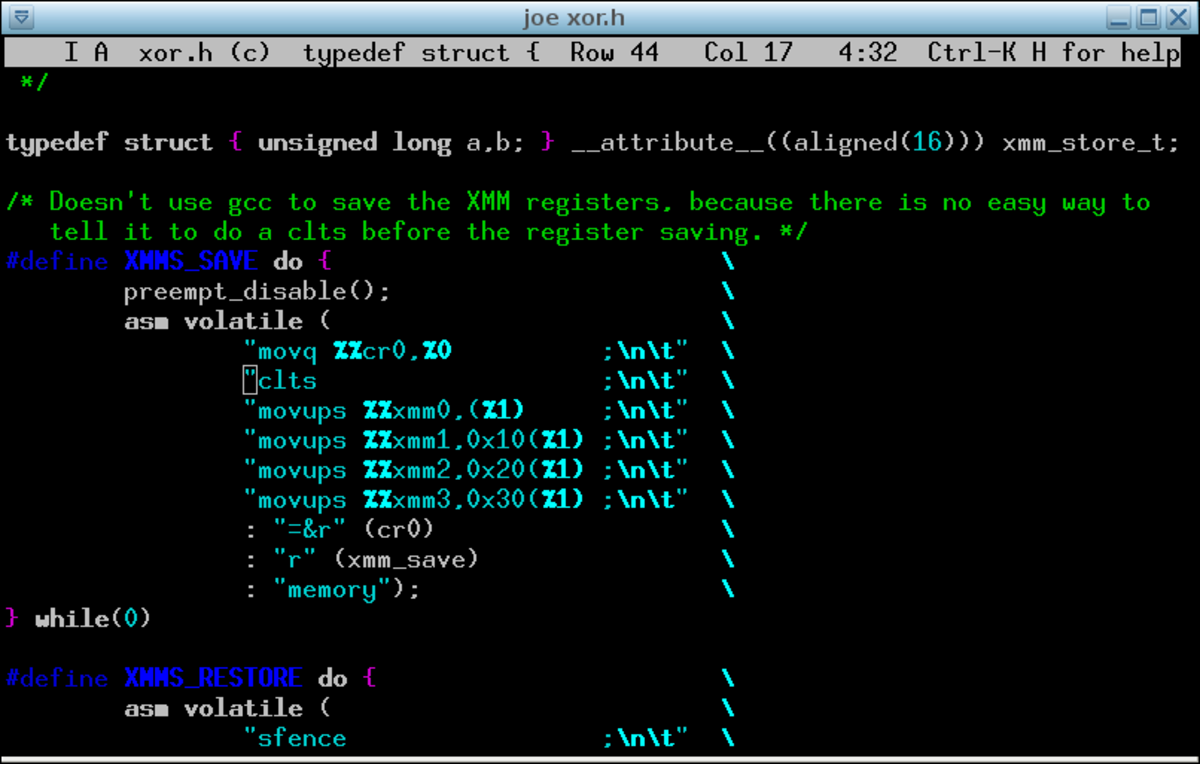1200x764 pixels.
Task: Click 'Row 44' in the status line
Action: click(x=614, y=52)
